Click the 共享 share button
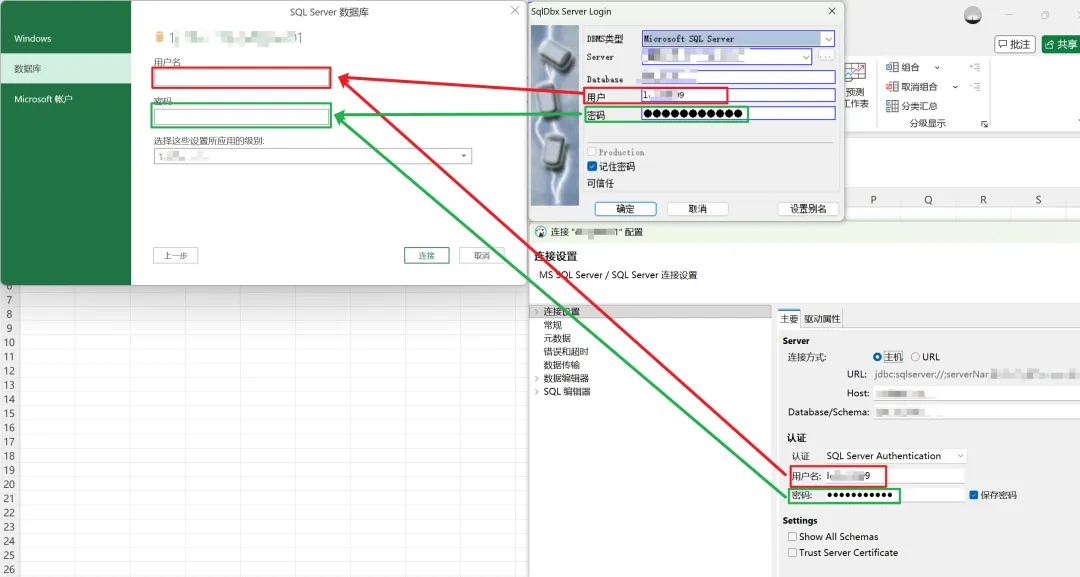 [1061, 44]
